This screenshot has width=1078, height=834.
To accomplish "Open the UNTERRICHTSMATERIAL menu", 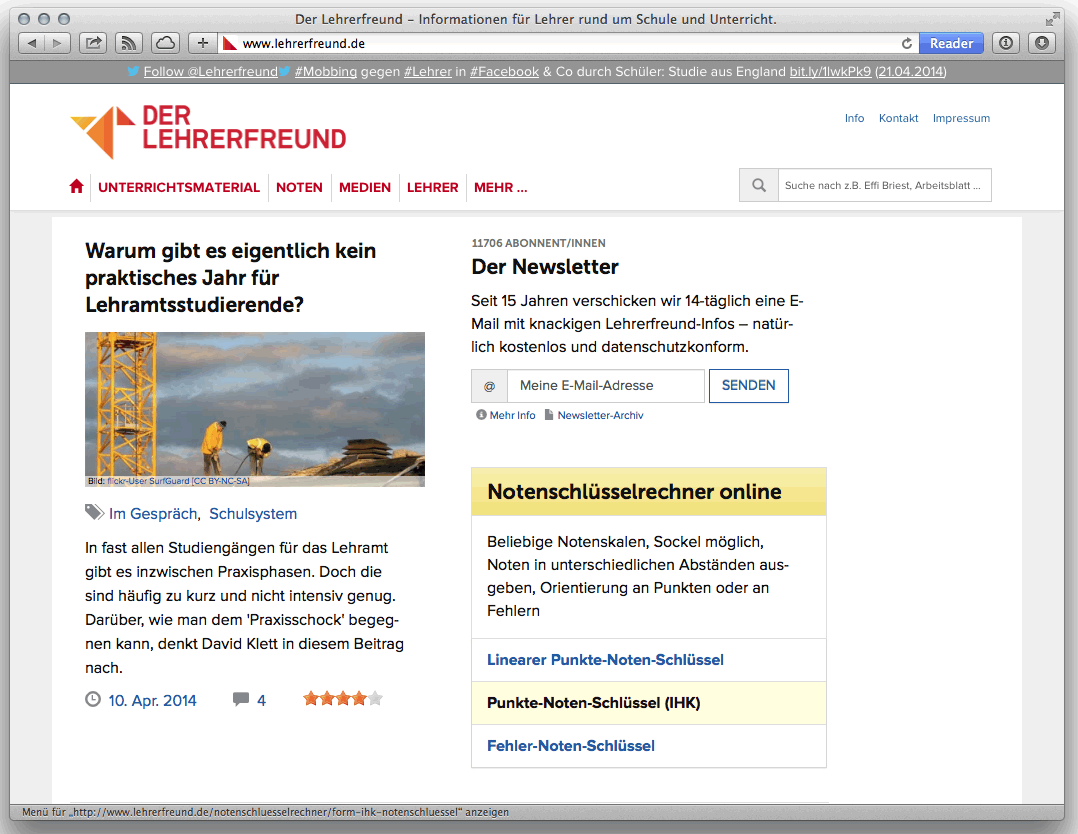I will pyautogui.click(x=179, y=187).
